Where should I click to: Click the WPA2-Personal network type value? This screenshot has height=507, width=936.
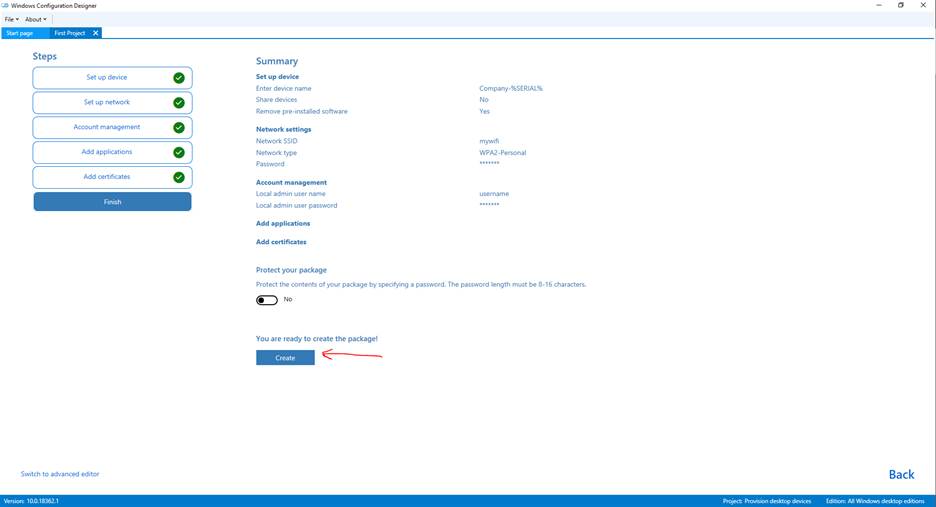(x=503, y=153)
